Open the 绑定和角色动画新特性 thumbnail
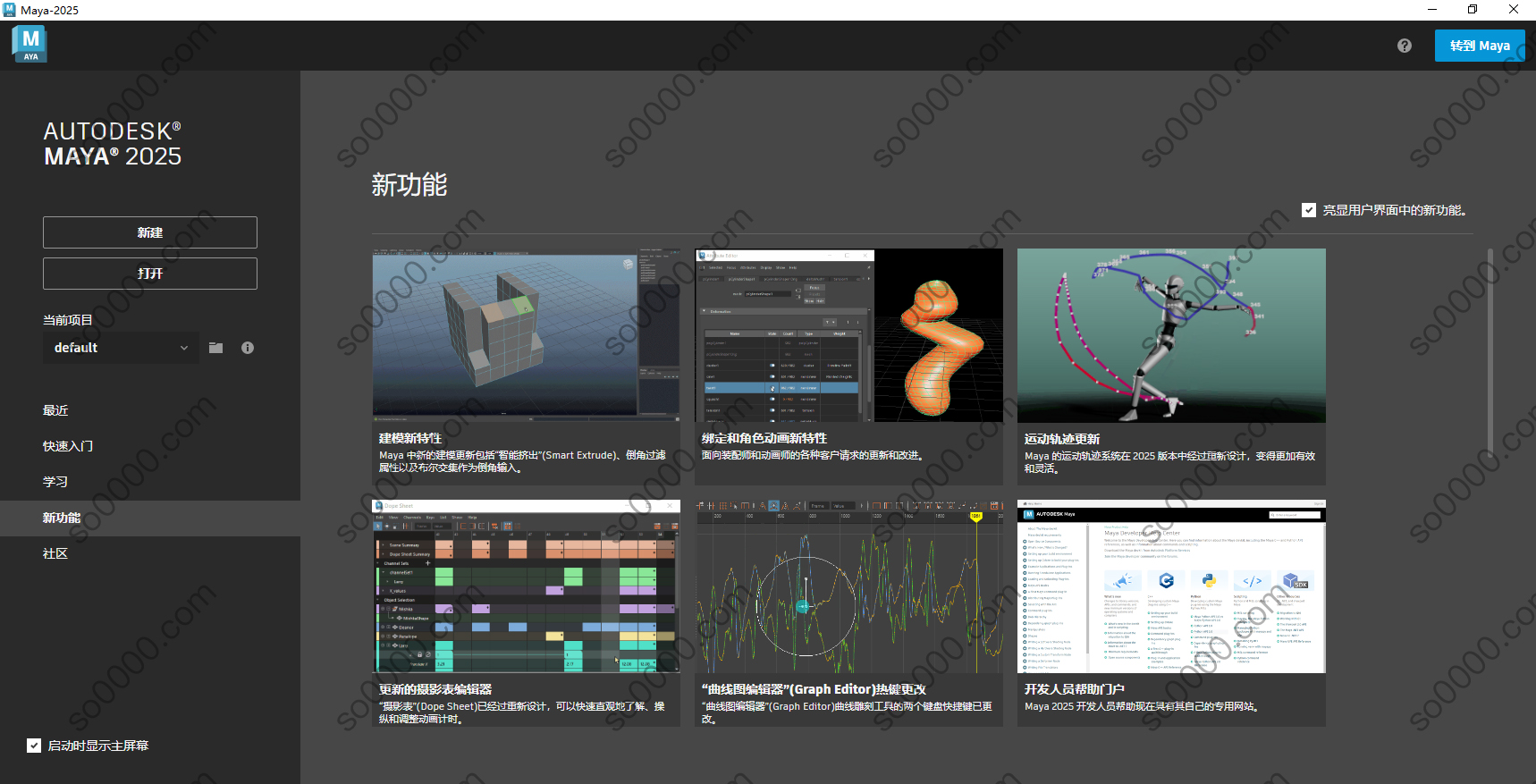The height and width of the screenshot is (784, 1536). [x=848, y=335]
